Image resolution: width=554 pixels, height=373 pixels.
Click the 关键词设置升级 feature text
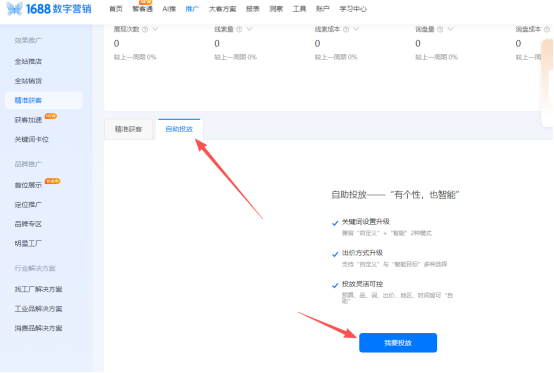(366, 222)
